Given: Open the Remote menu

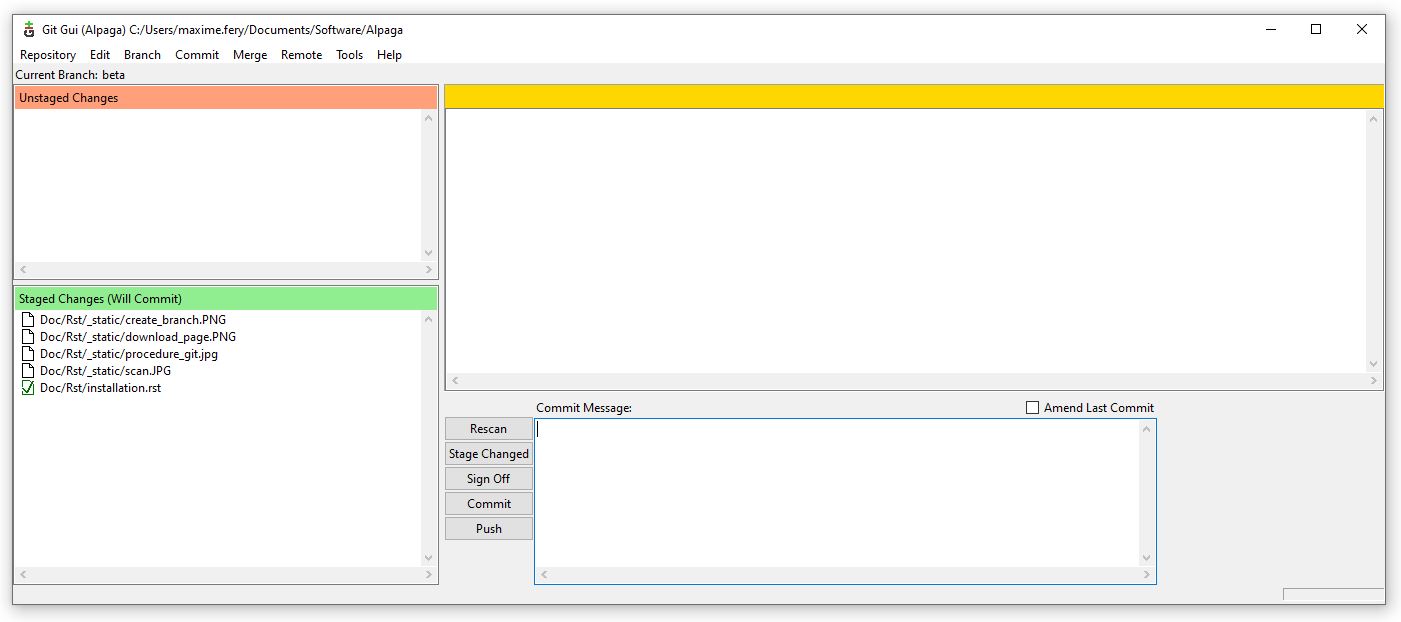Looking at the screenshot, I should point(301,55).
